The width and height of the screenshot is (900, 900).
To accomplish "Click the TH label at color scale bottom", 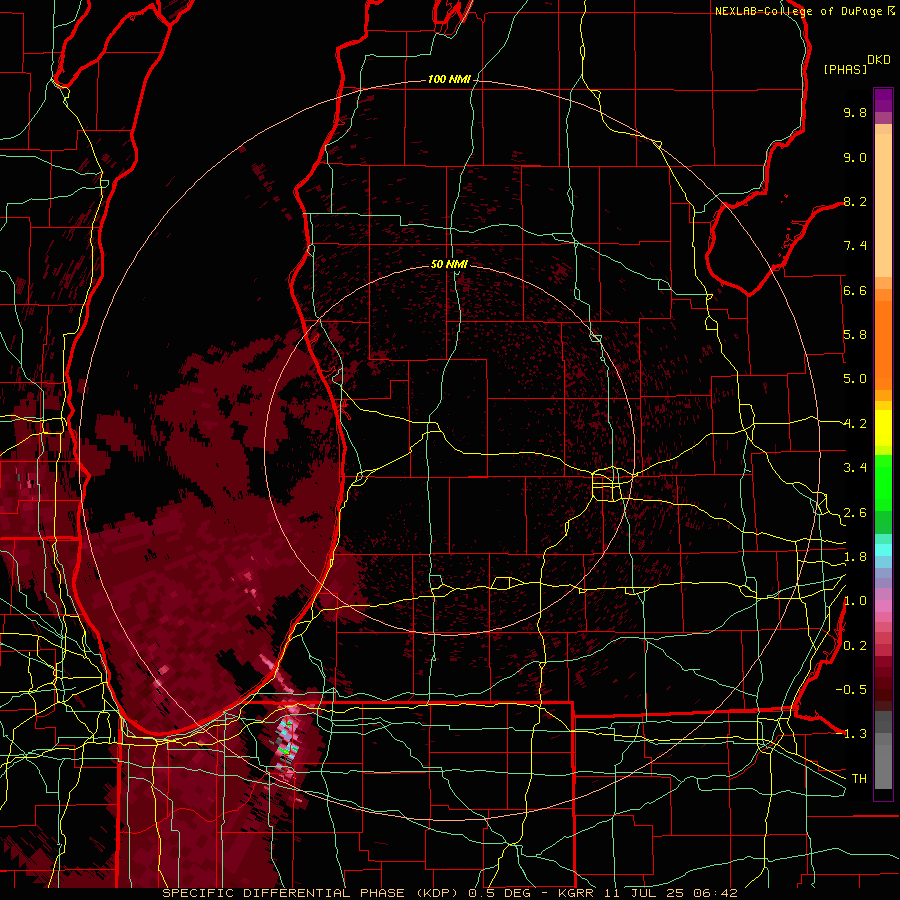I will [859, 779].
